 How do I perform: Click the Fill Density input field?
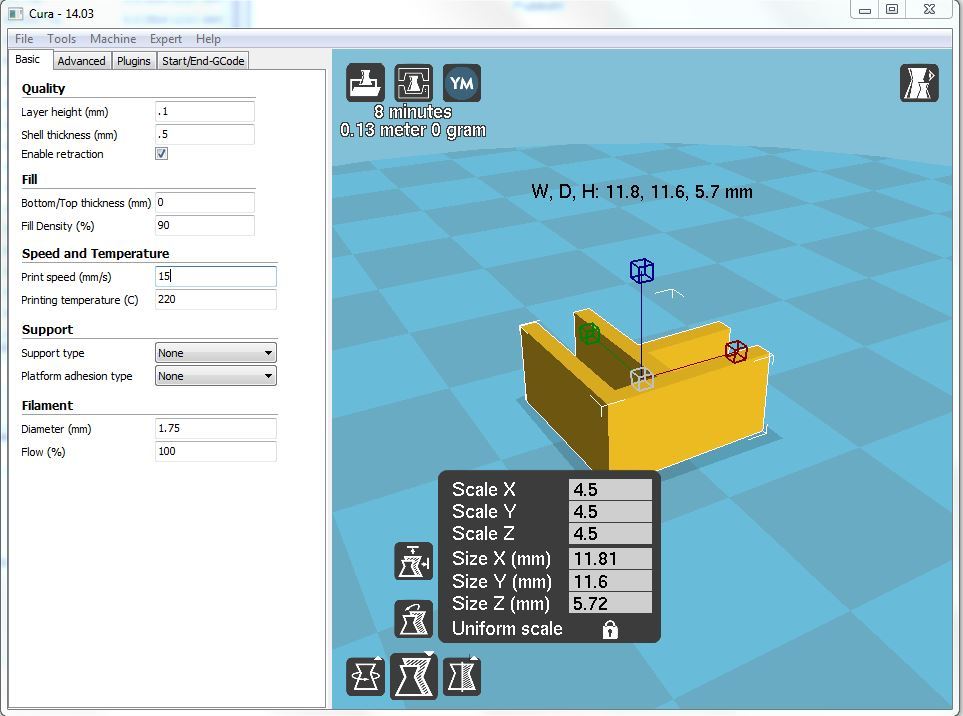(205, 225)
